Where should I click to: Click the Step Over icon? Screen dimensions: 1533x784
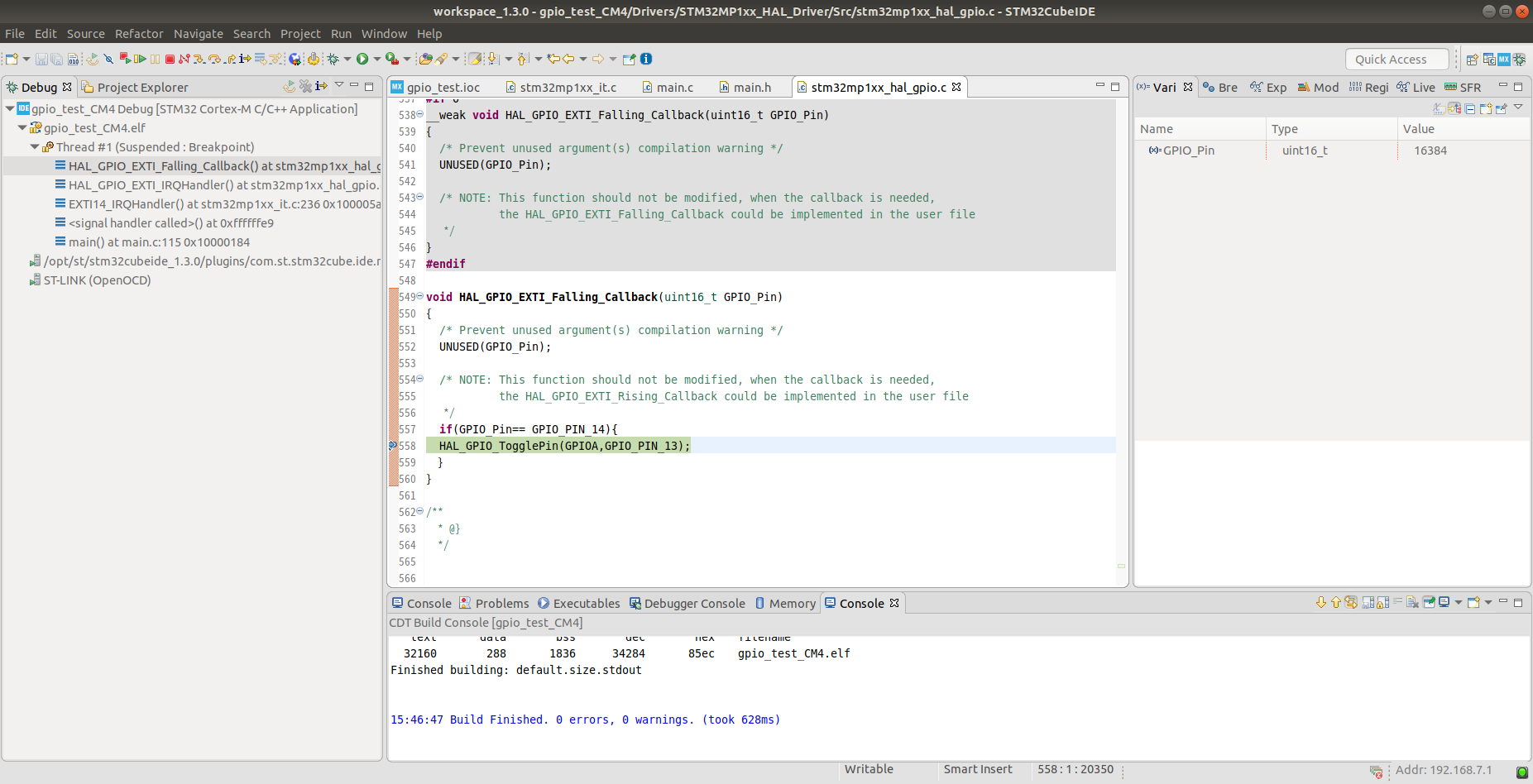click(x=214, y=59)
